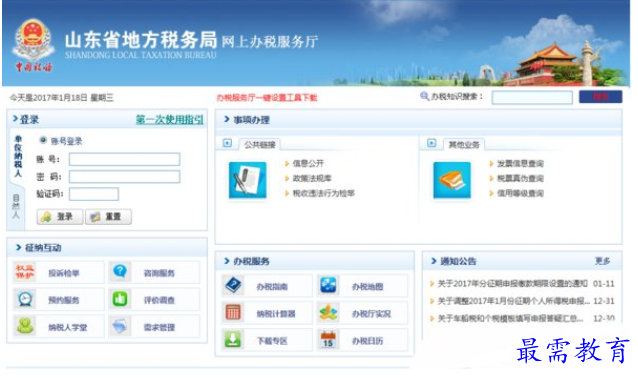The image size is (638, 382).
Task: Click the 评价调查 label
Action: coord(159,300)
